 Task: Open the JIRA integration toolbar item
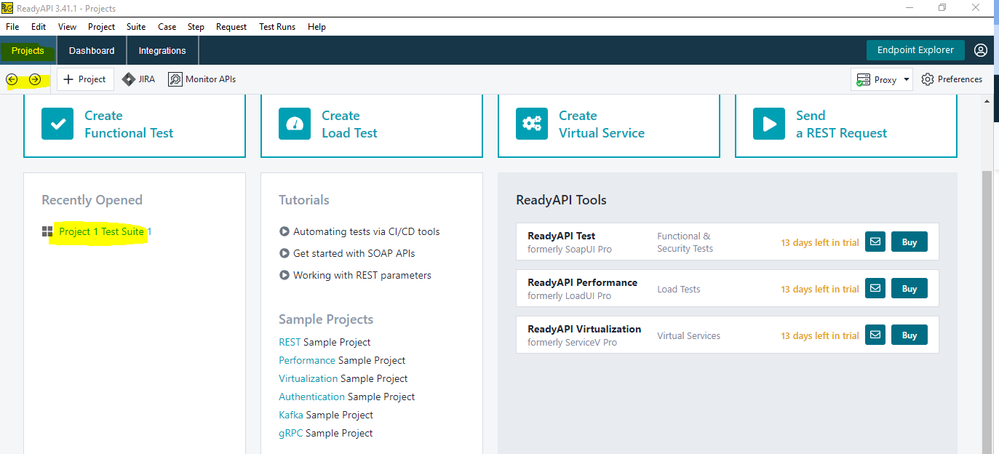(x=138, y=80)
